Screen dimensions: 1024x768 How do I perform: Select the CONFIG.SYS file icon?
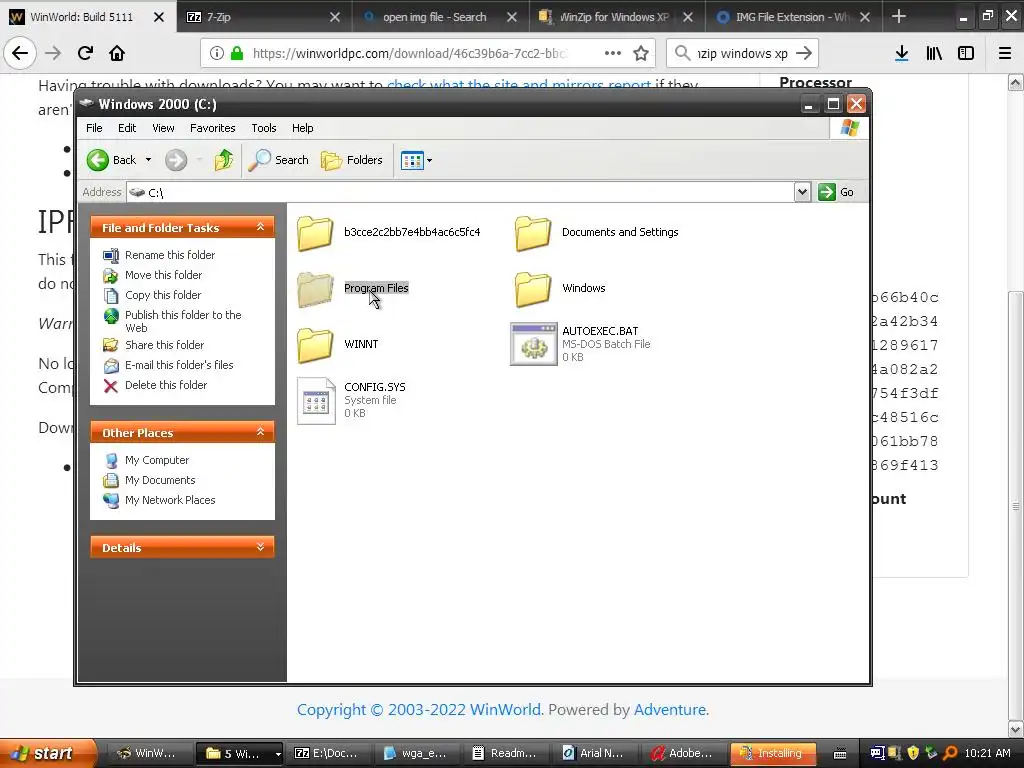(x=316, y=401)
